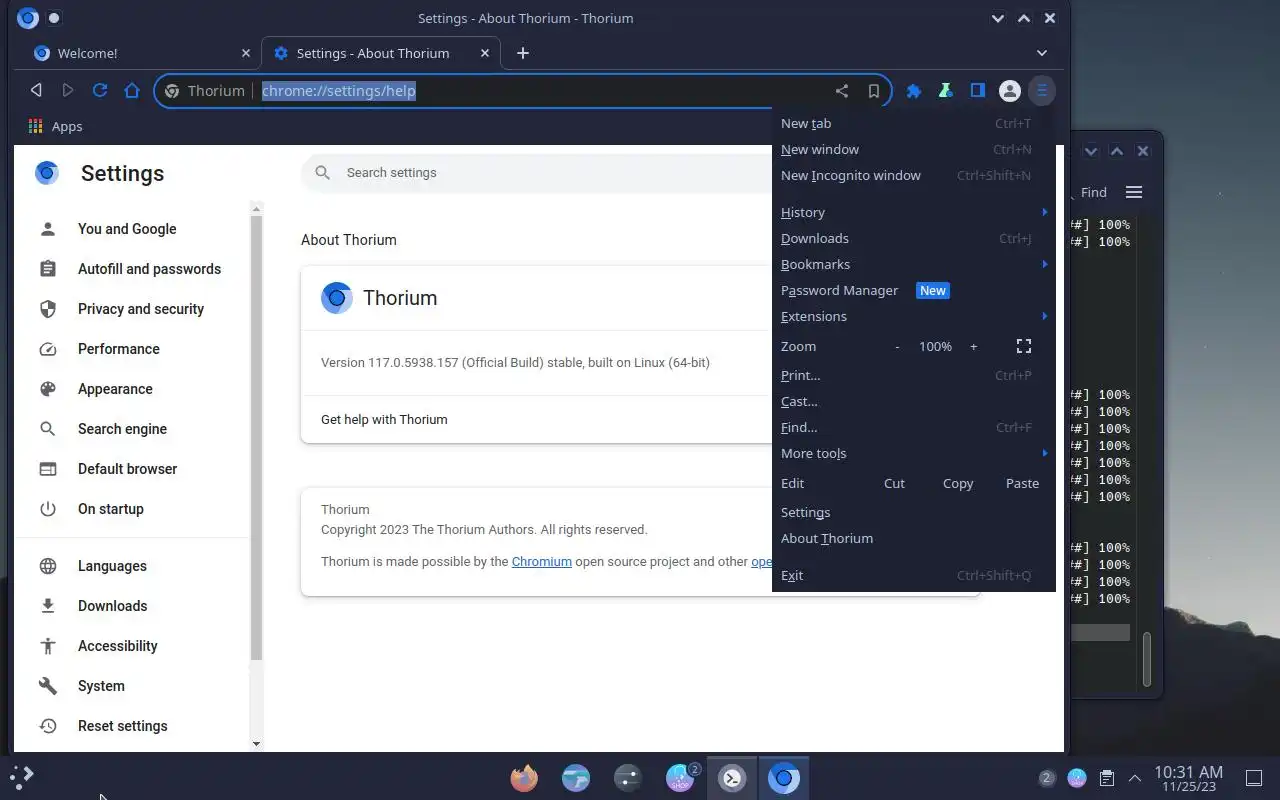Select New window menu item
The image size is (1280, 800).
(913, 149)
